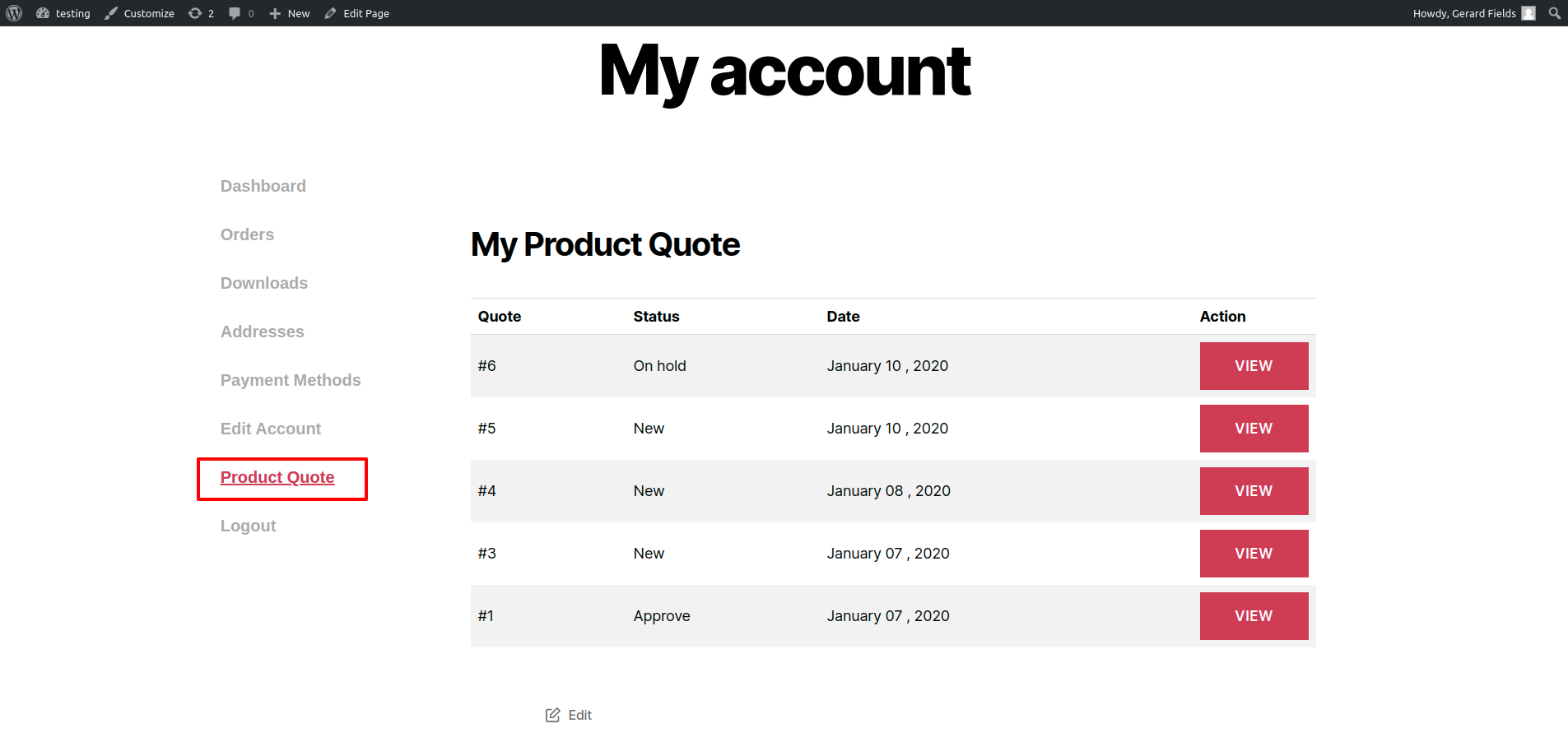Open Payment Methods in the sidebar
1568x742 pixels.
click(291, 380)
